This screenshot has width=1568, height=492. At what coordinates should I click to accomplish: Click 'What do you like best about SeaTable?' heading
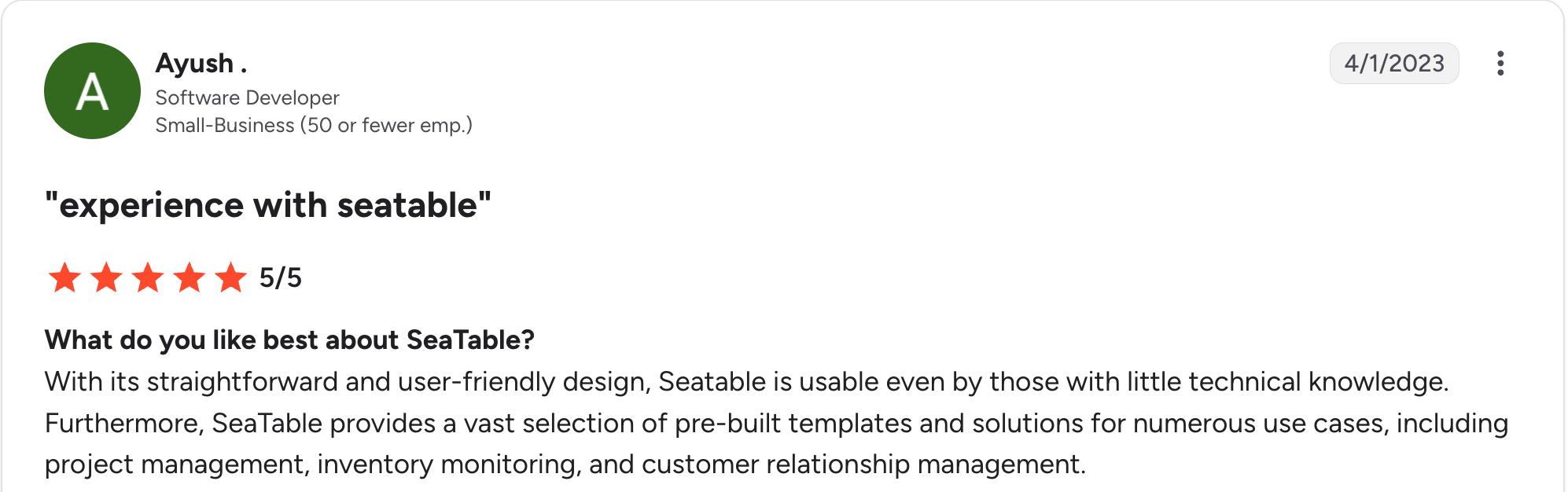(x=289, y=340)
